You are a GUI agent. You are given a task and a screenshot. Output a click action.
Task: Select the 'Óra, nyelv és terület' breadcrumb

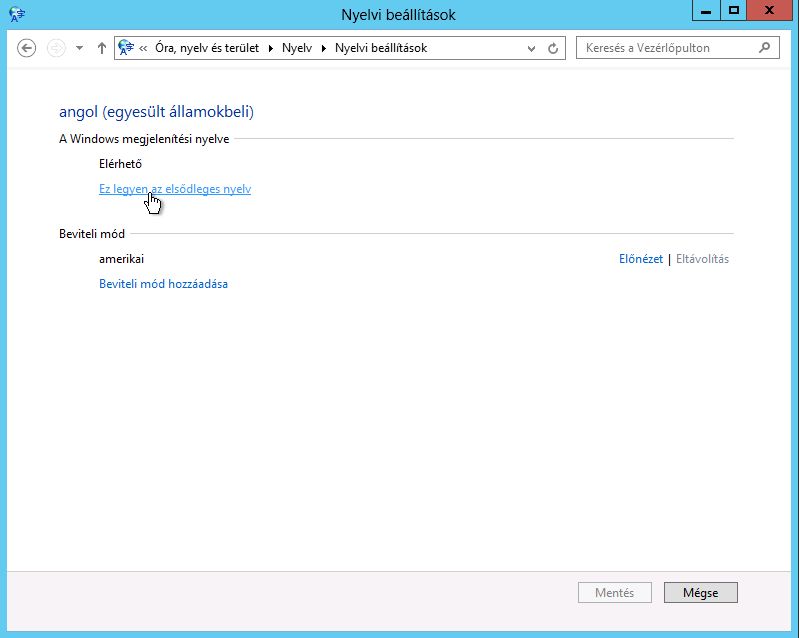click(206, 48)
